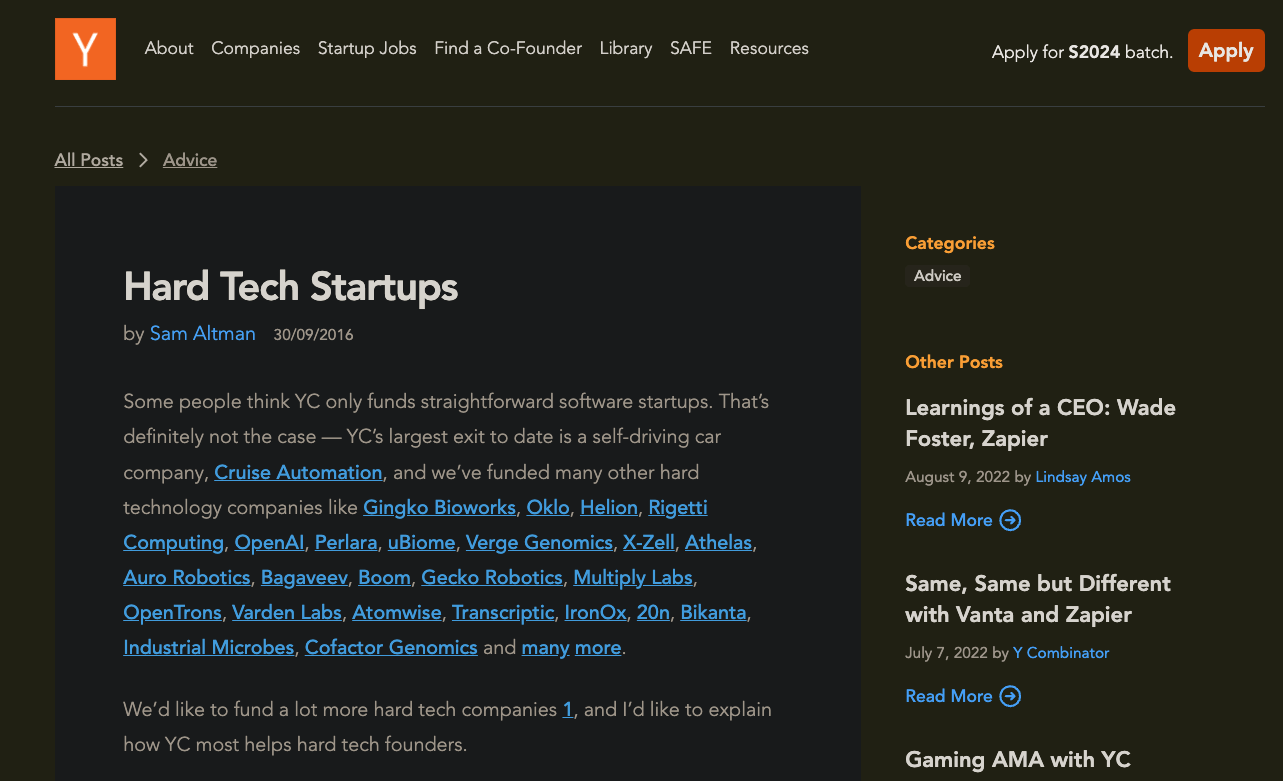This screenshot has width=1283, height=781.
Task: Open the Cruise Automation link
Action: click(x=298, y=472)
